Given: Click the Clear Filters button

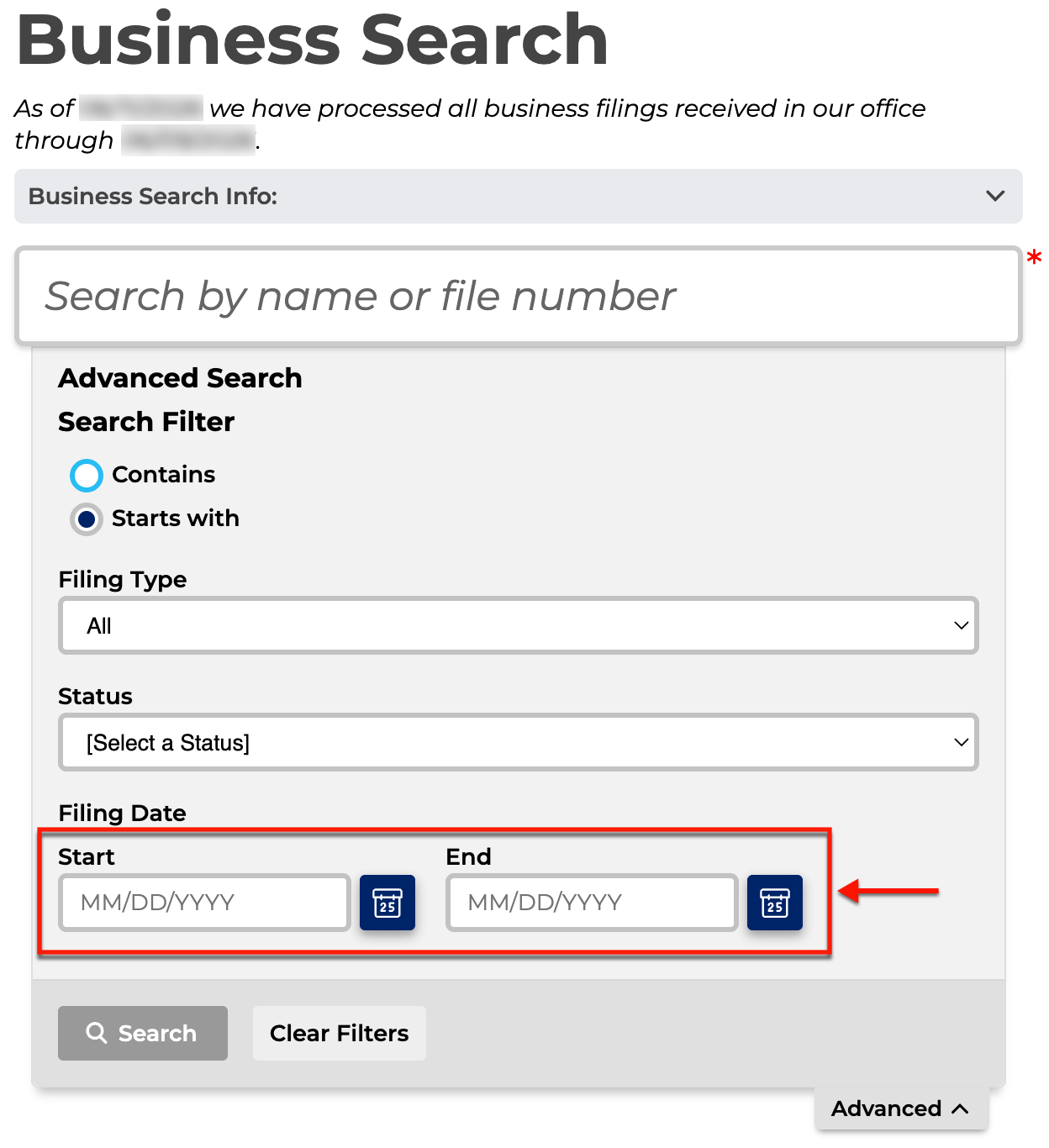Looking at the screenshot, I should click(340, 1033).
